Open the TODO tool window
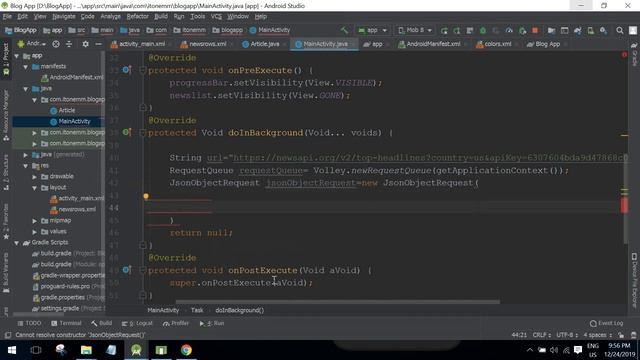Image resolution: width=640 pixels, height=360 pixels. click(29, 323)
